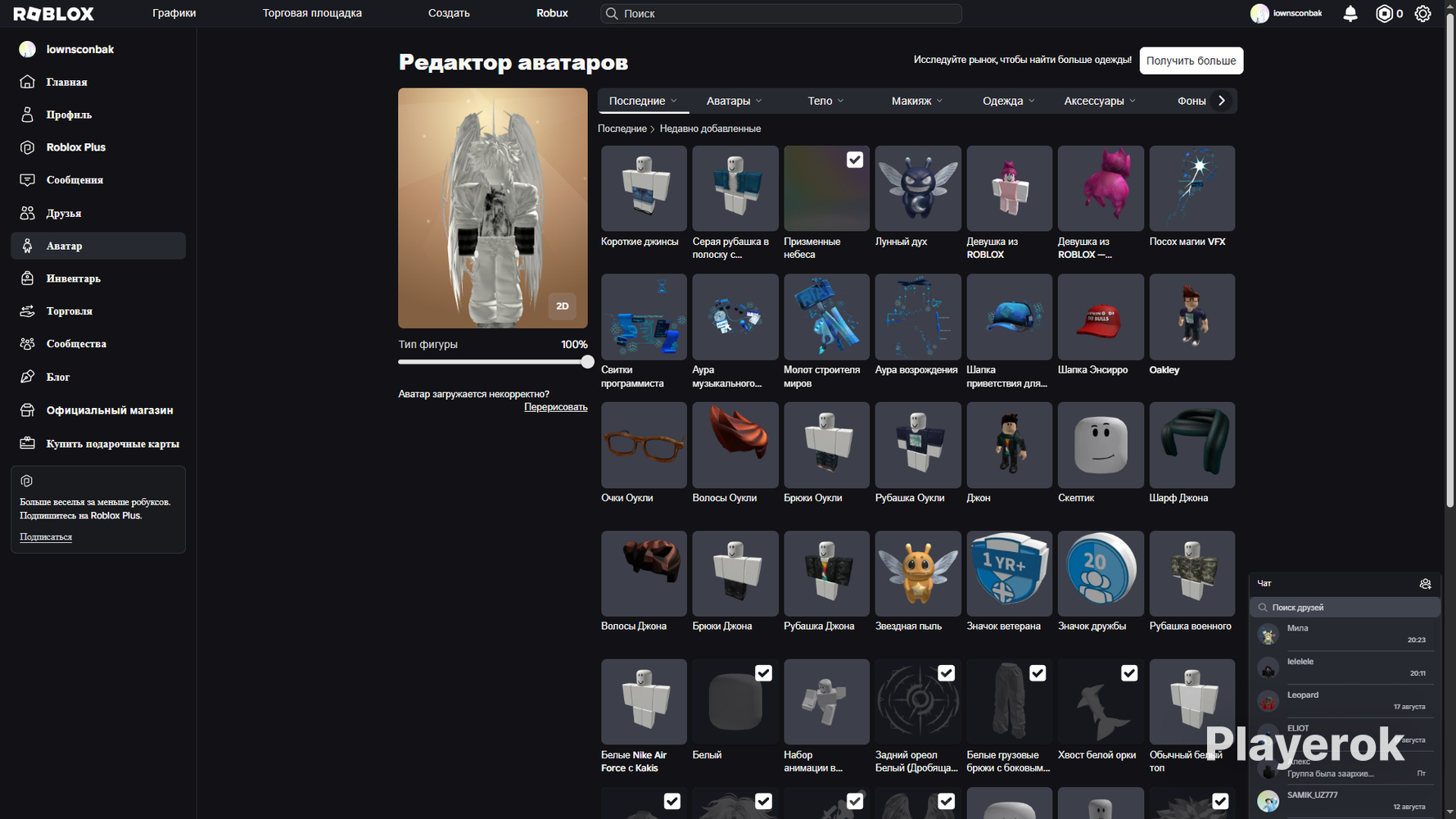Expand the Макияж dropdown tab
1456x819 pixels.
(917, 101)
